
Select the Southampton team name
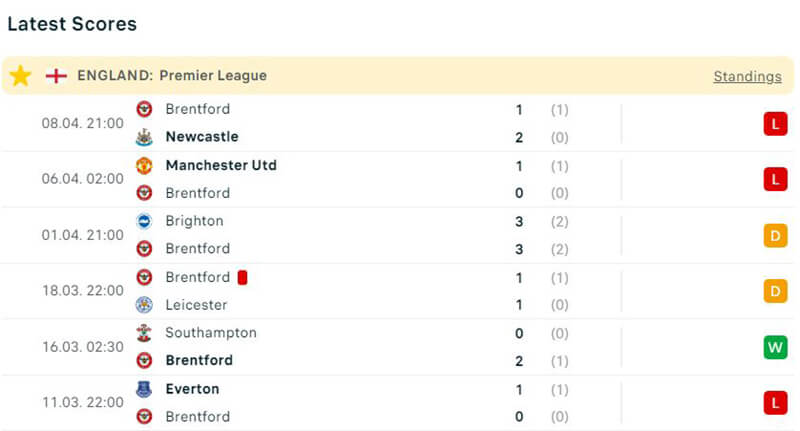pos(211,333)
